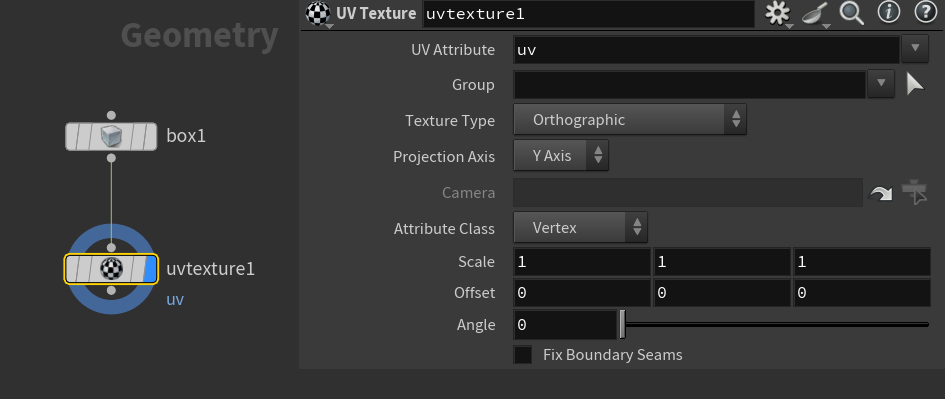Image resolution: width=945 pixels, height=399 pixels.
Task: Toggle the bypass flag on box1 node
Action: click(x=74, y=137)
